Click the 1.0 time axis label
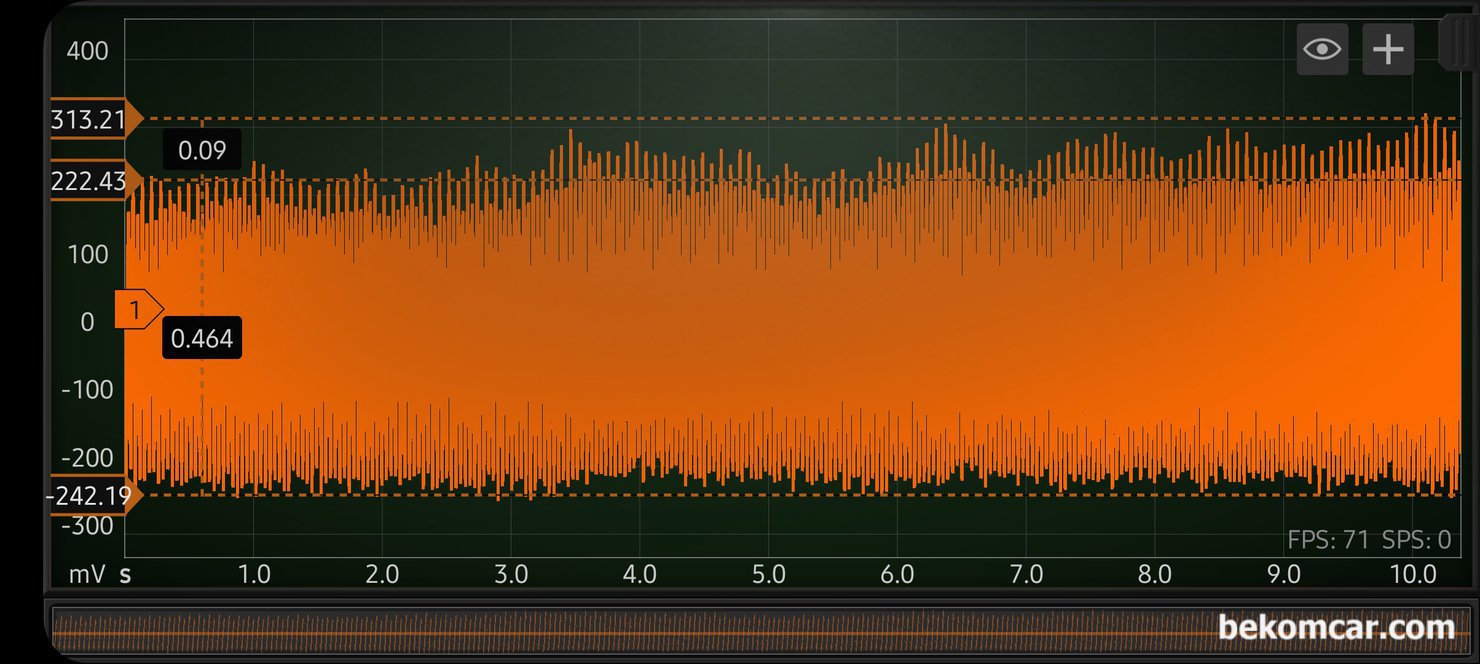Image resolution: width=1480 pixels, height=664 pixels. (x=254, y=575)
